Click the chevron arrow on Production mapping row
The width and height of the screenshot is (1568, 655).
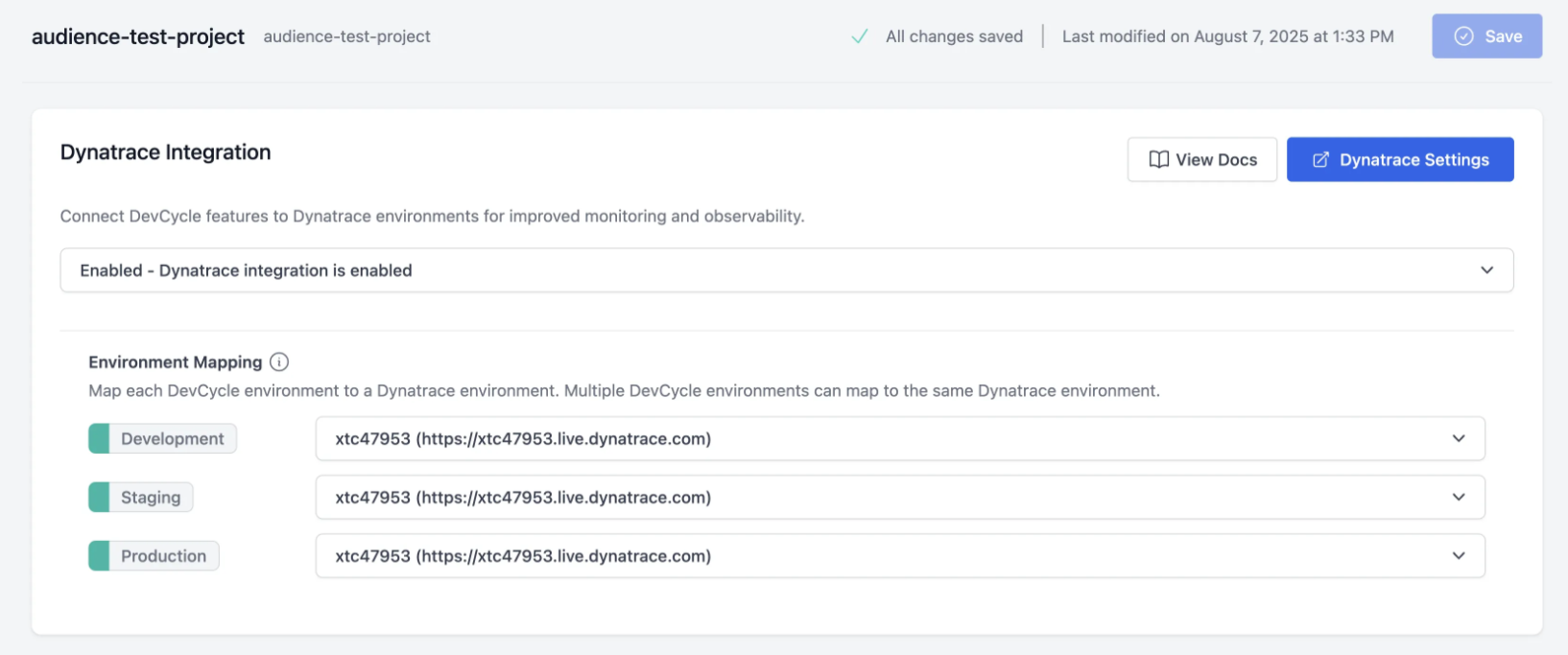(1458, 555)
